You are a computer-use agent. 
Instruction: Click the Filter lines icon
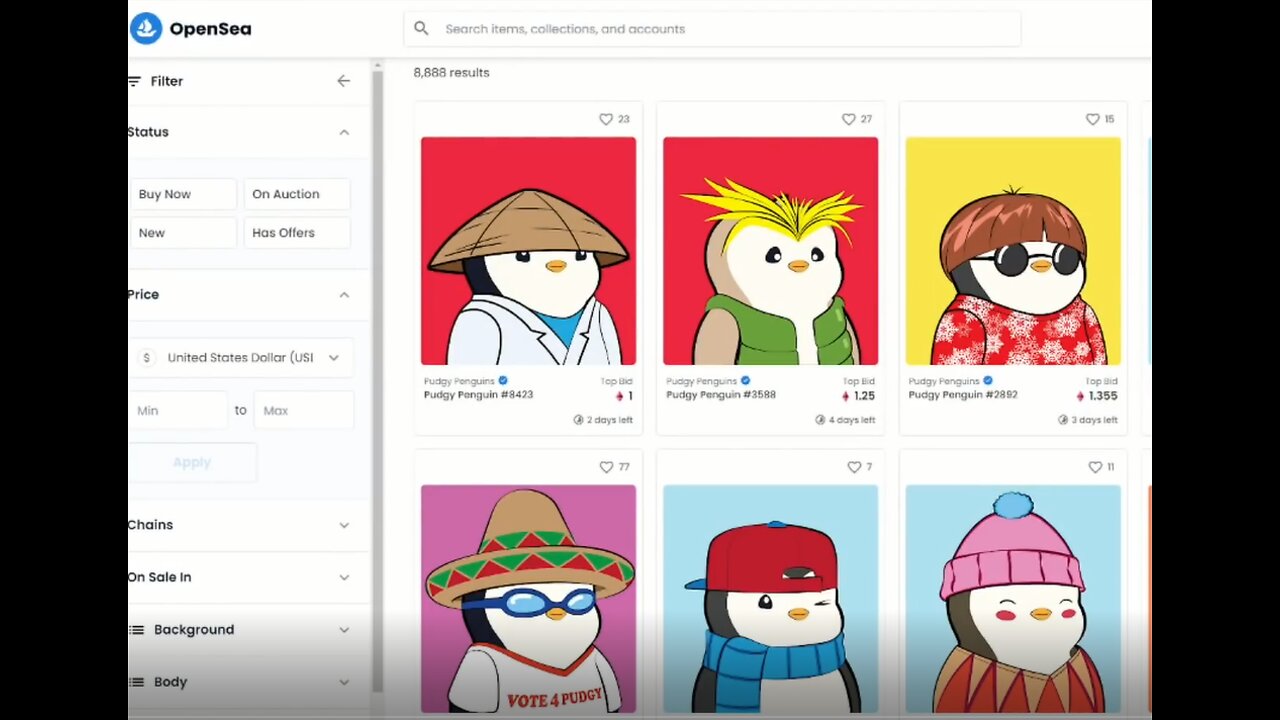[134, 81]
